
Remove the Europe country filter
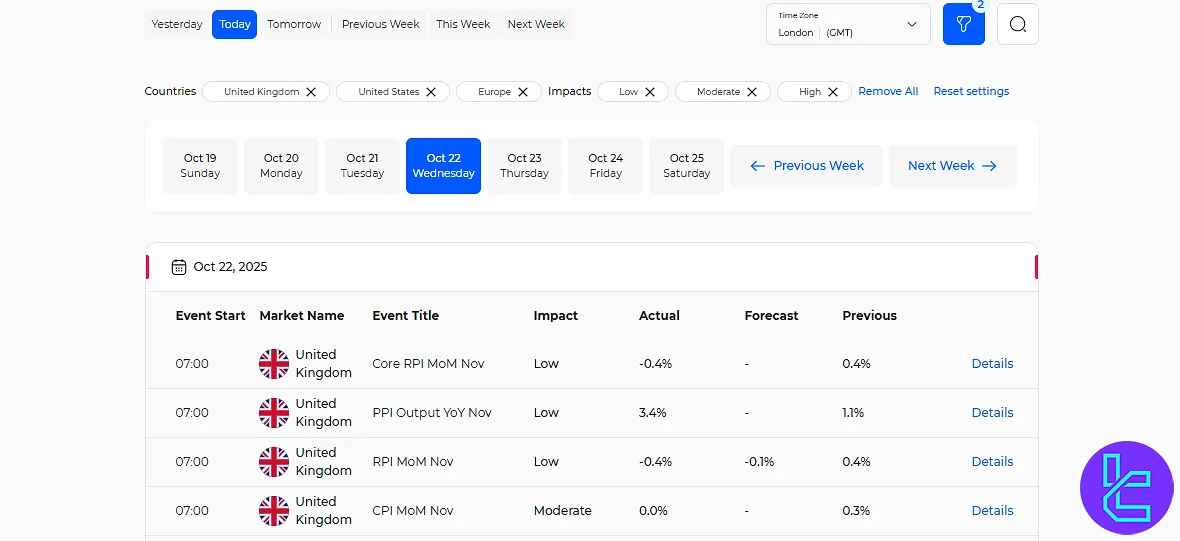(x=523, y=92)
